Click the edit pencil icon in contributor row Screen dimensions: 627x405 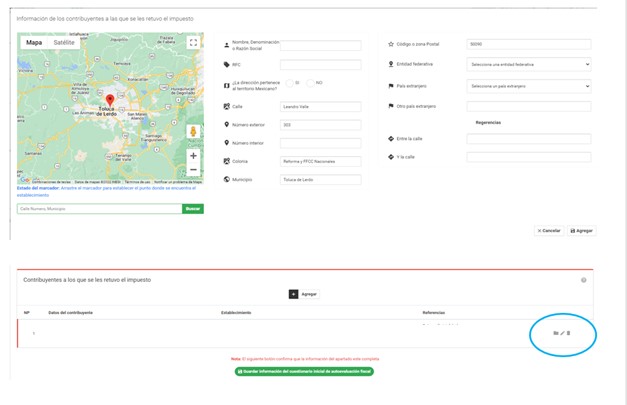(x=563, y=333)
